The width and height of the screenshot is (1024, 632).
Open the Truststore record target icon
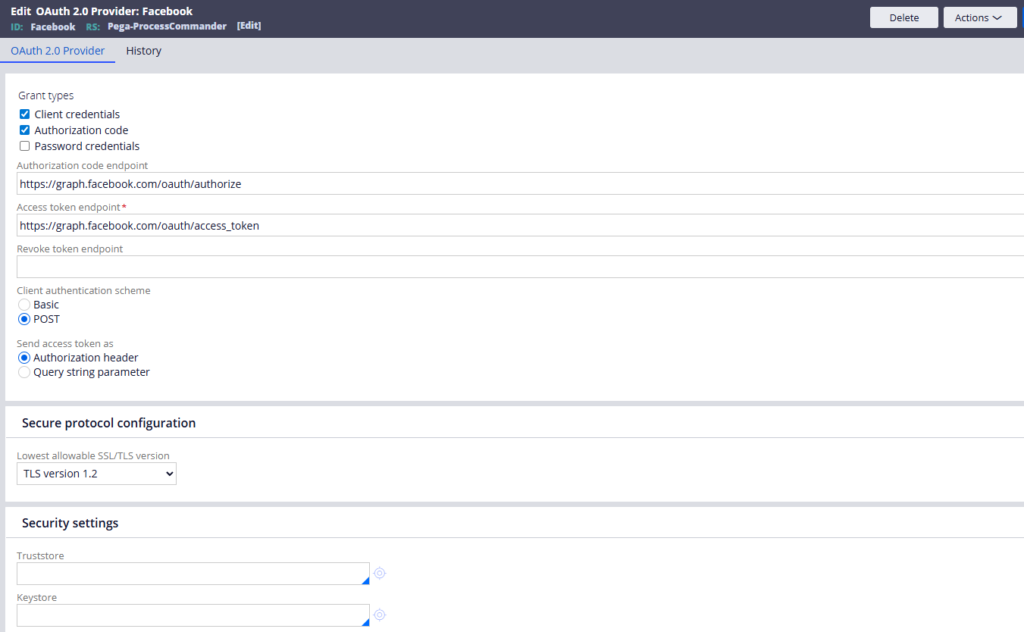click(x=379, y=573)
